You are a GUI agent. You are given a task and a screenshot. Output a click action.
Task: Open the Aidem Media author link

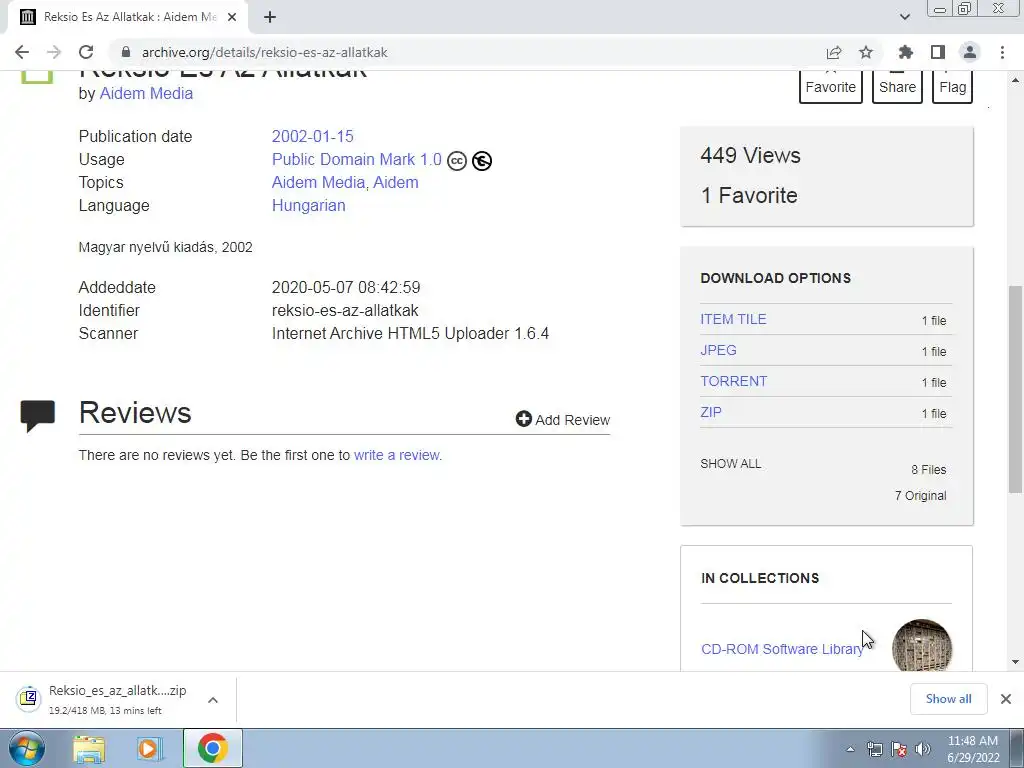click(x=146, y=93)
